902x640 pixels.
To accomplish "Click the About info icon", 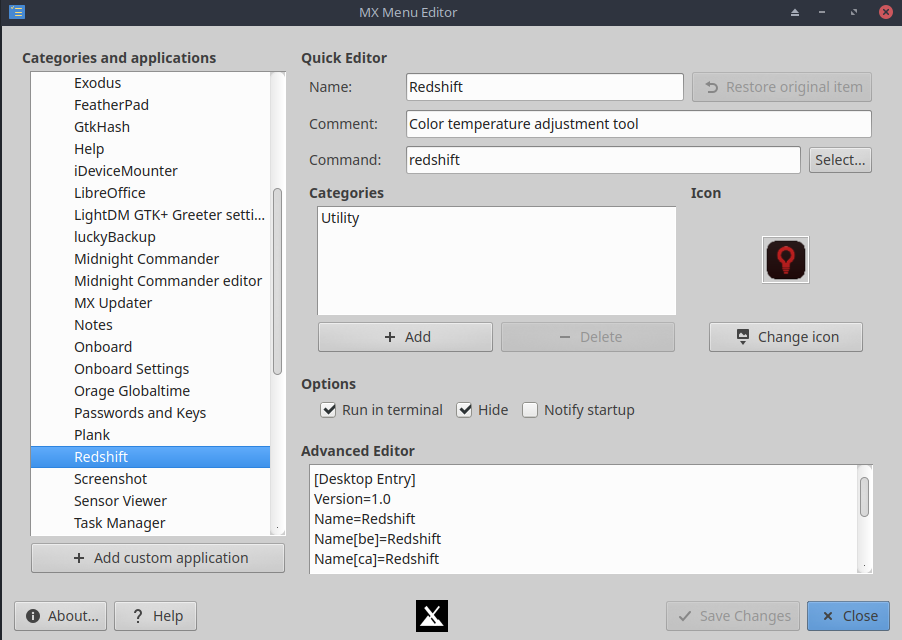I will 33,616.
